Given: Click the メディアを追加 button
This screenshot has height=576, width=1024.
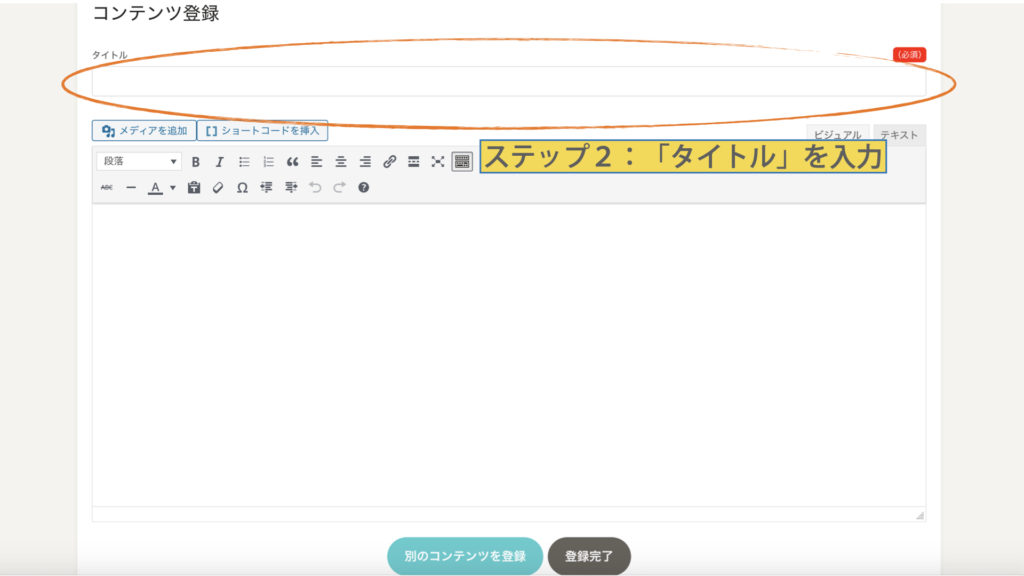Looking at the screenshot, I should pos(144,131).
